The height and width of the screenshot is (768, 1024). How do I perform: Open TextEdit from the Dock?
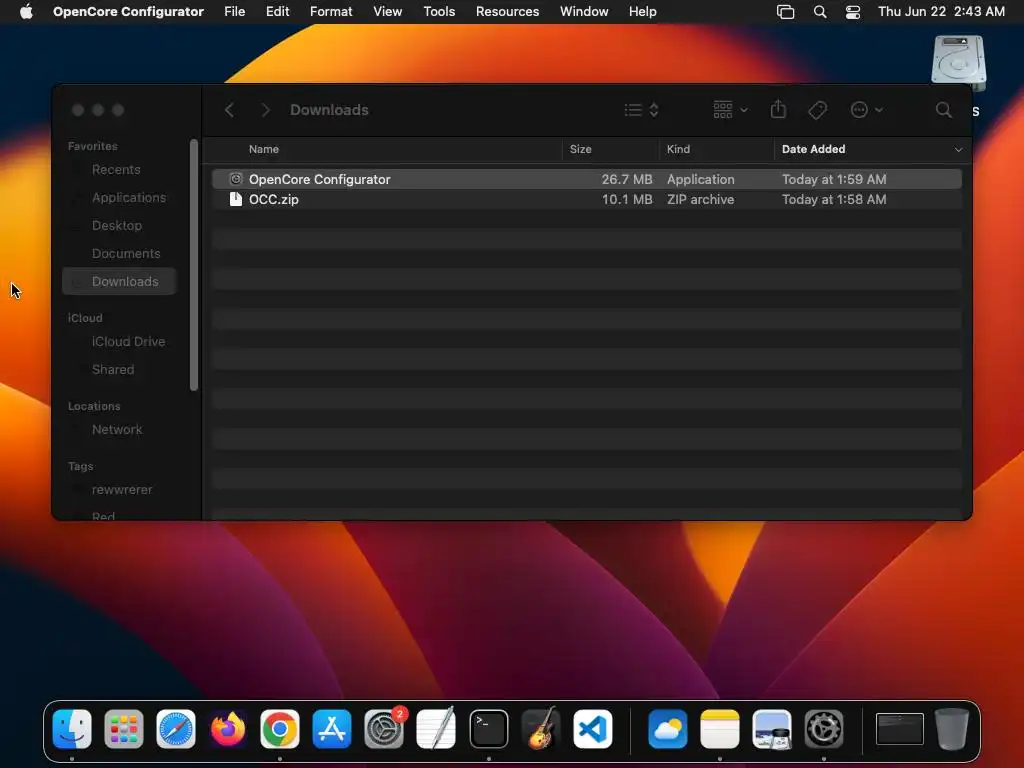tap(436, 729)
